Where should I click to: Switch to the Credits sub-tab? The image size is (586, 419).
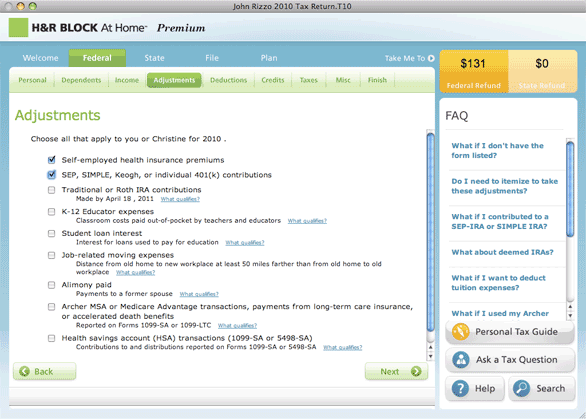(x=273, y=80)
